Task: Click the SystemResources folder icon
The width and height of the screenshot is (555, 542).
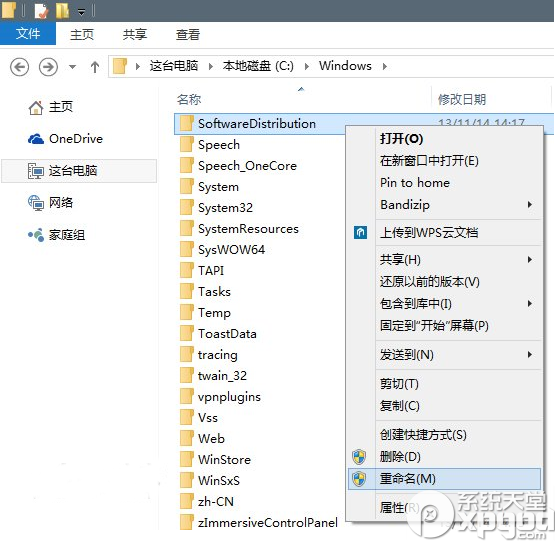Action: point(187,228)
